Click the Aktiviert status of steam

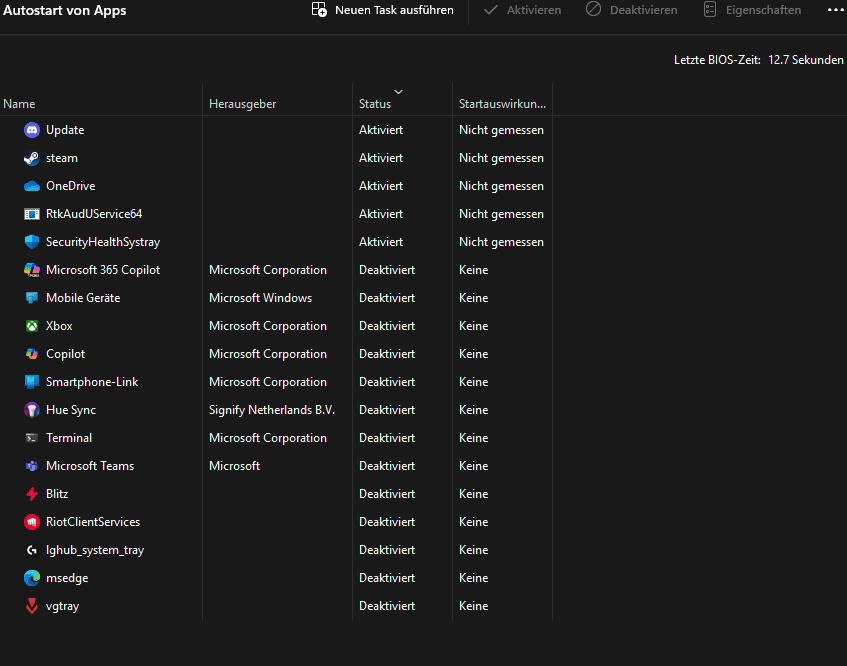tap(381, 158)
